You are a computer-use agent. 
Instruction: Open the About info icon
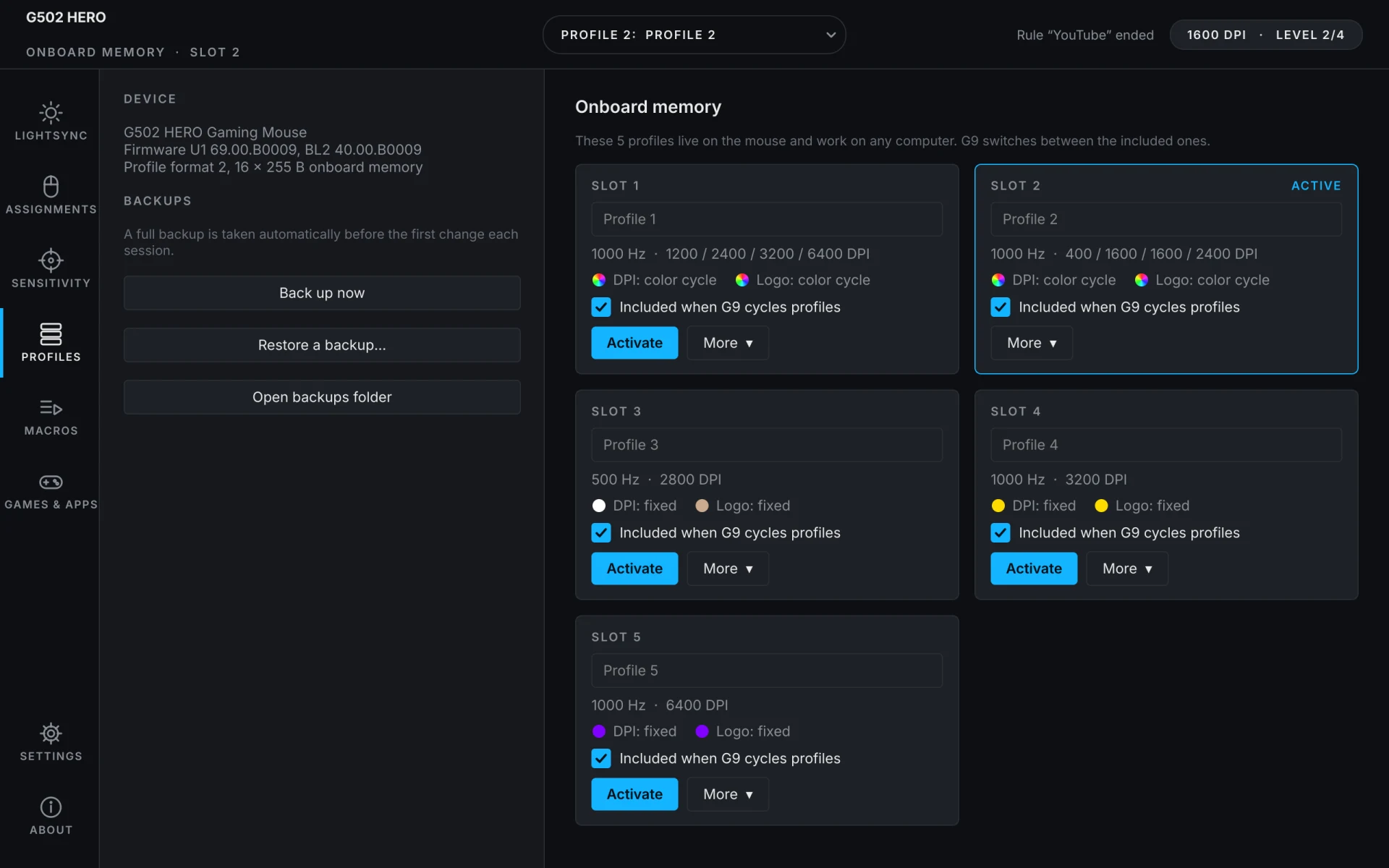click(x=51, y=807)
